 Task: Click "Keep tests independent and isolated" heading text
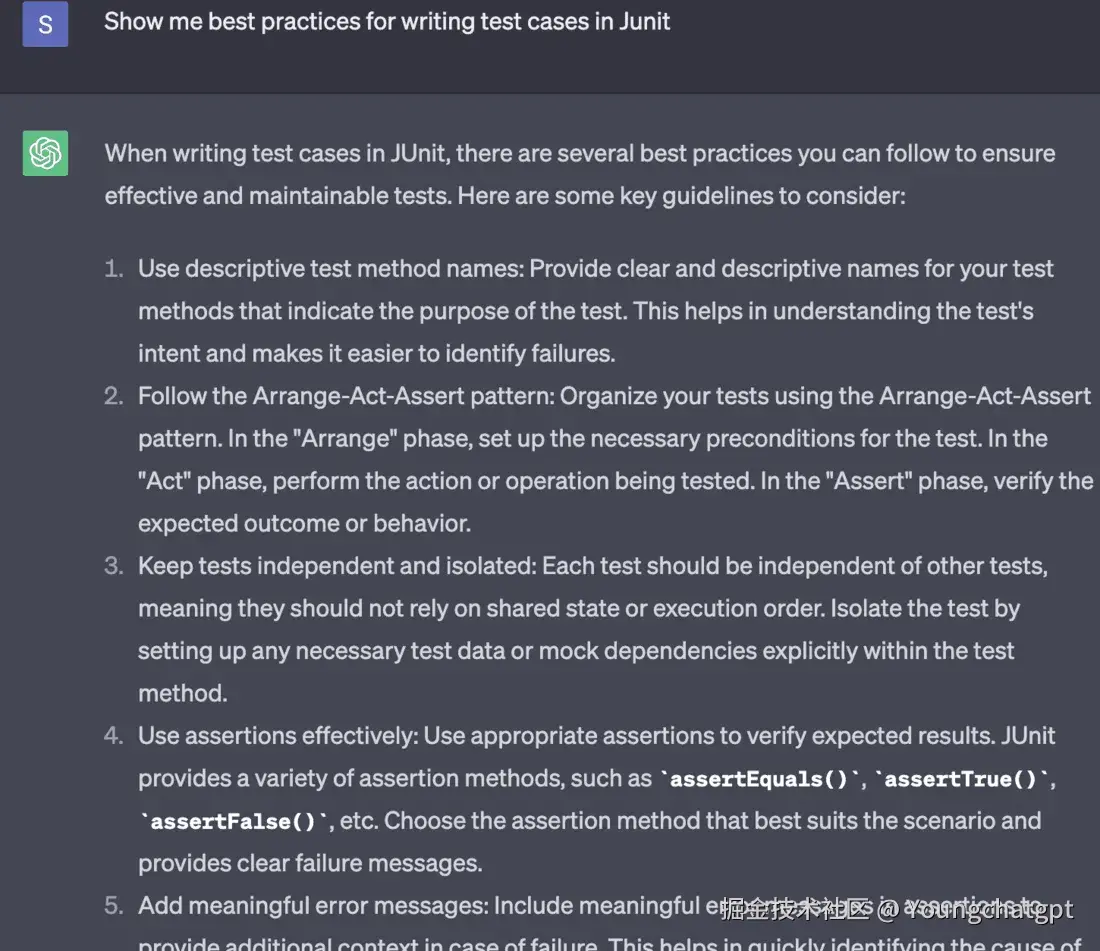click(337, 566)
